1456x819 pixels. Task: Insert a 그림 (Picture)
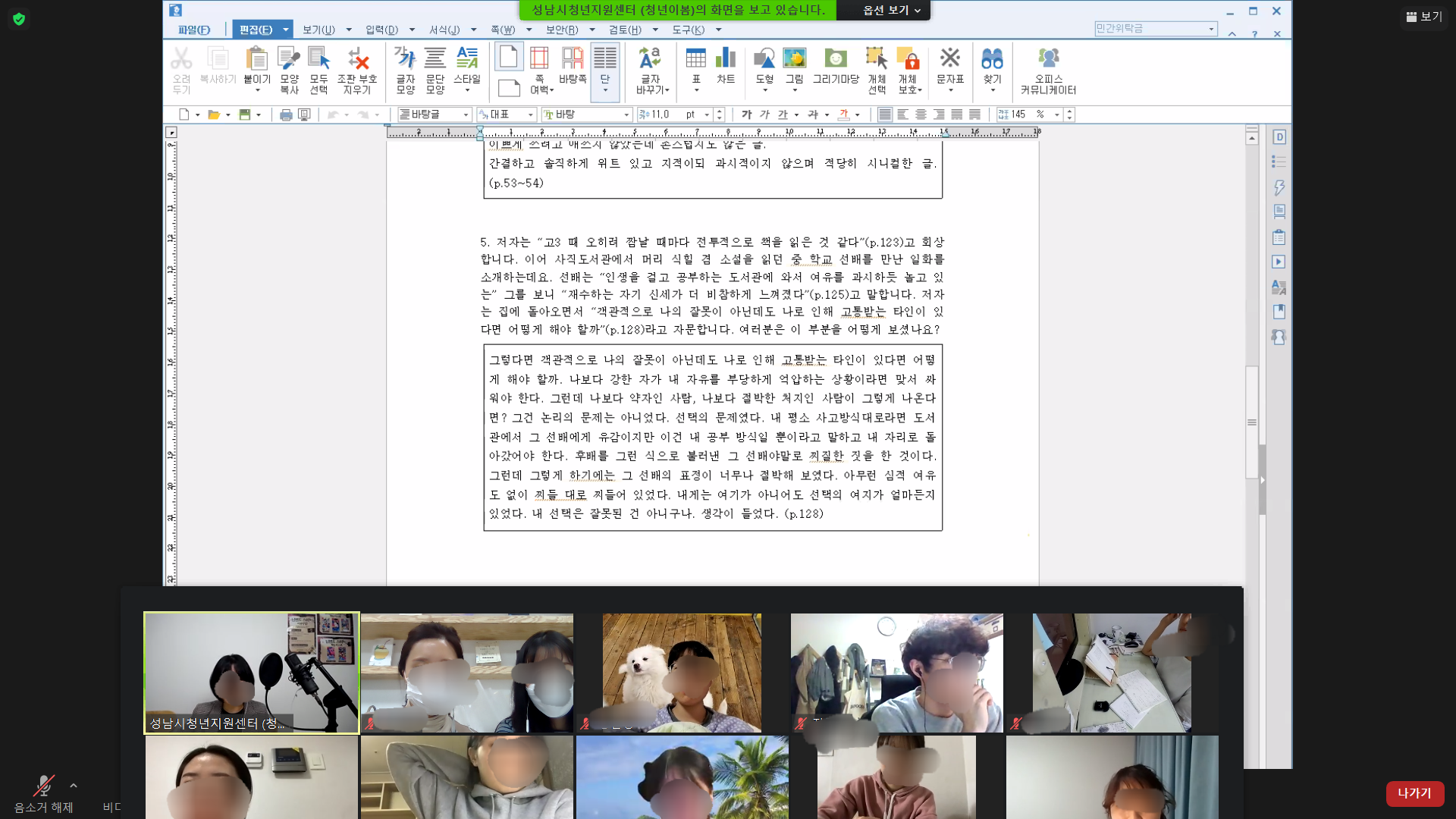tap(795, 64)
